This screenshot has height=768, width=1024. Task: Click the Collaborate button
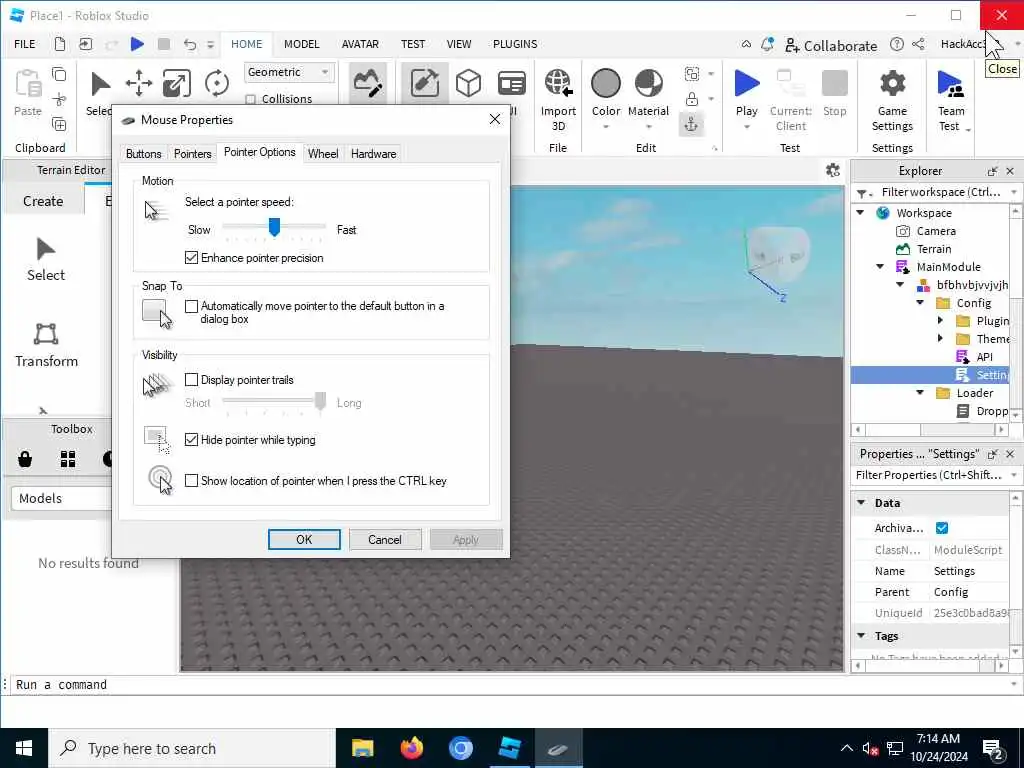pyautogui.click(x=831, y=45)
